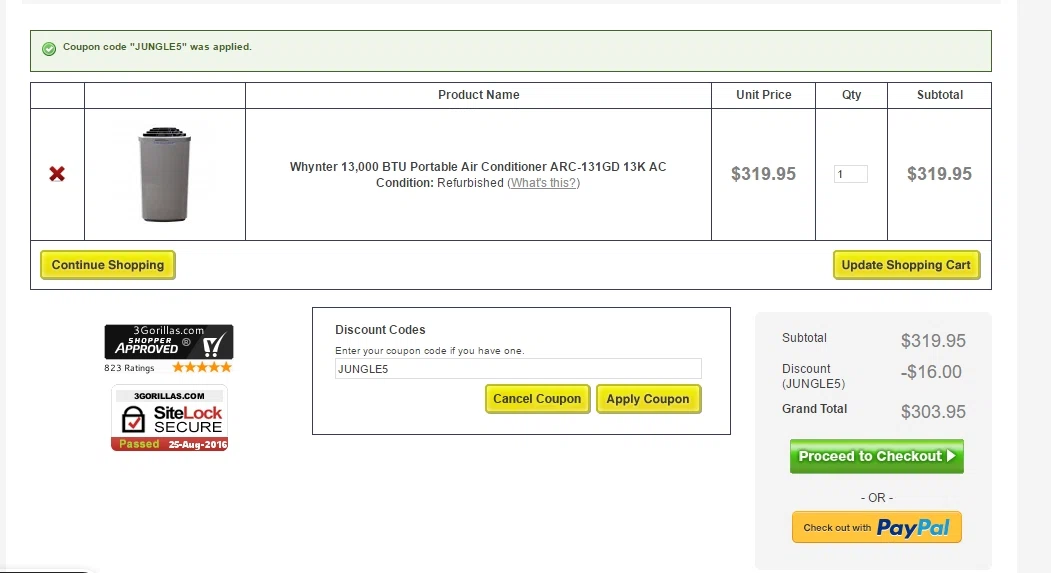
Task: Cancel the applied coupon
Action: coord(538,399)
